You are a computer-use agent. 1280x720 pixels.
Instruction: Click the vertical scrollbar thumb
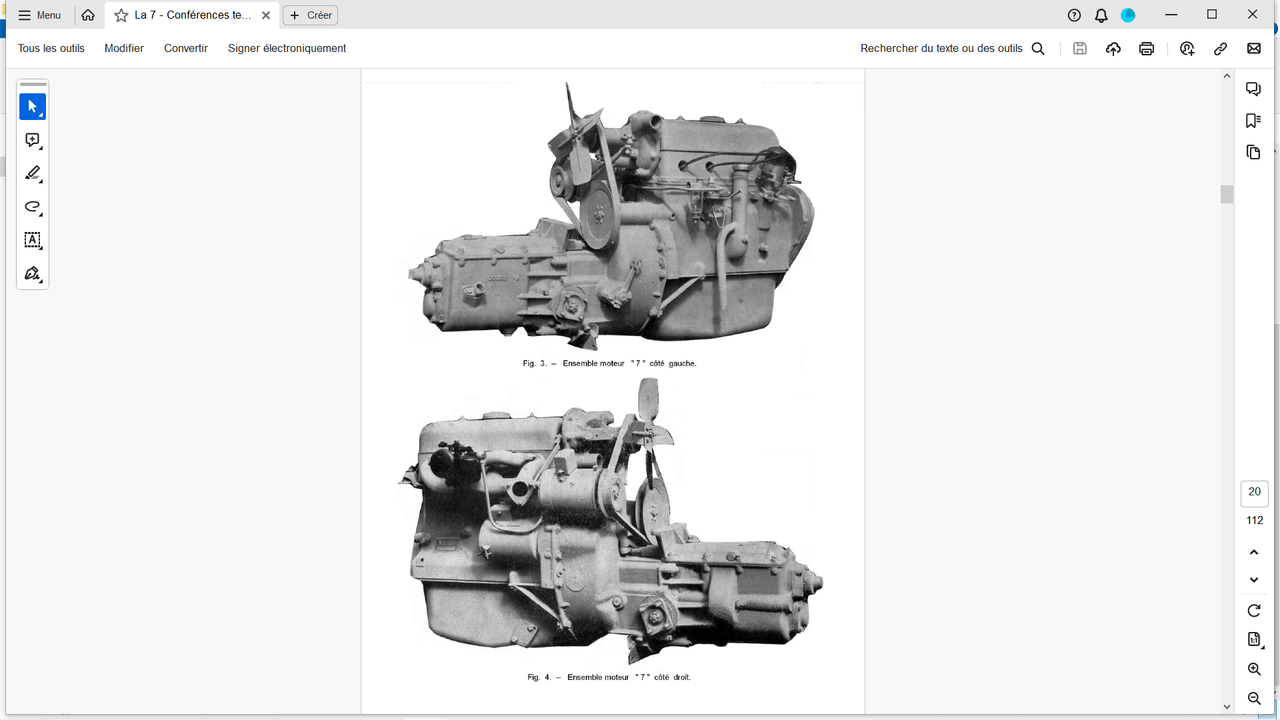(1227, 194)
